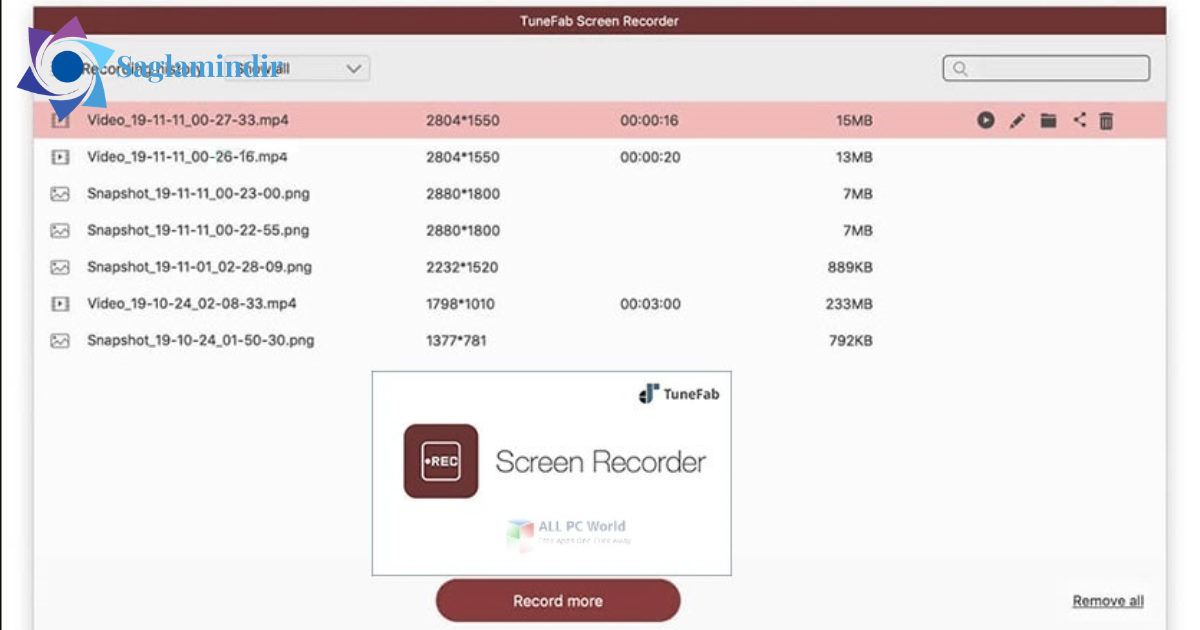Image resolution: width=1200 pixels, height=630 pixels.
Task: Click the 2232*1520 resolution value
Action: [x=462, y=267]
